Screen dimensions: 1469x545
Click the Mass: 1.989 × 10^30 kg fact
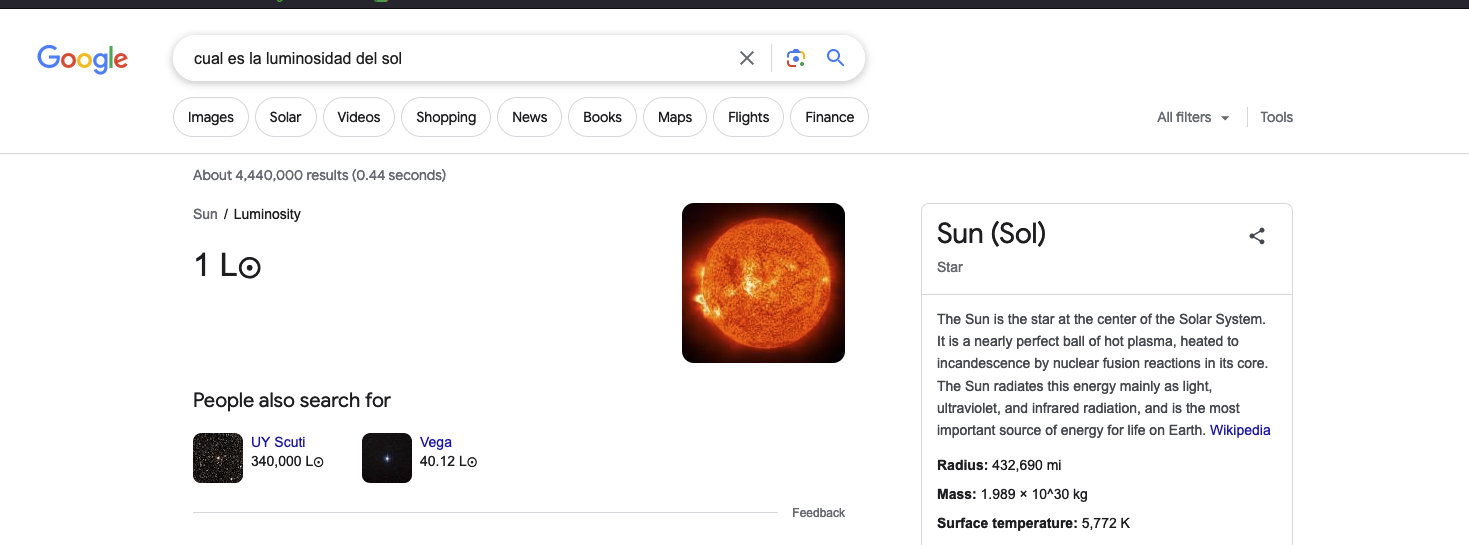[1012, 494]
